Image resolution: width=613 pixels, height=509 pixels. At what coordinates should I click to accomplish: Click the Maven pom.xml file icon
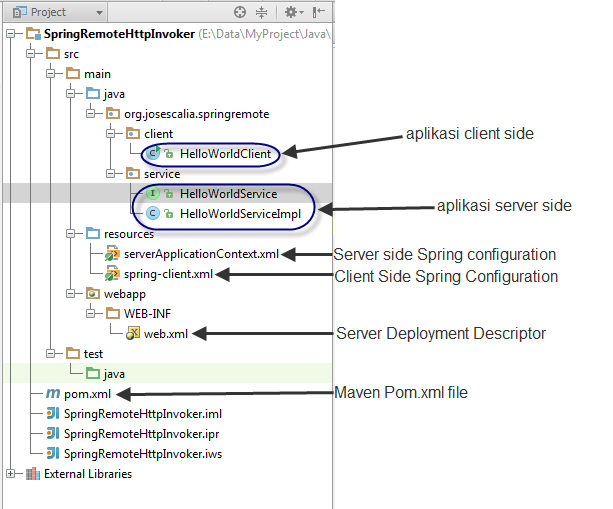53,393
